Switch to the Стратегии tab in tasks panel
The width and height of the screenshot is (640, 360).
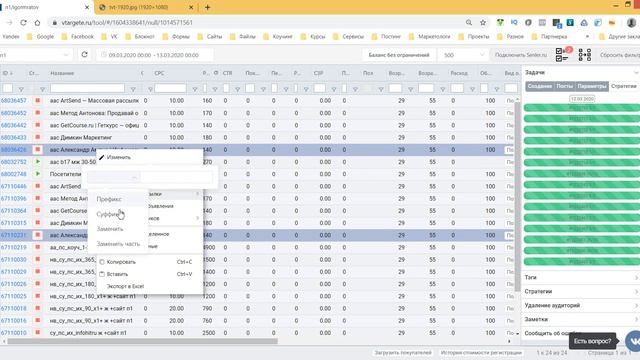[624, 86]
